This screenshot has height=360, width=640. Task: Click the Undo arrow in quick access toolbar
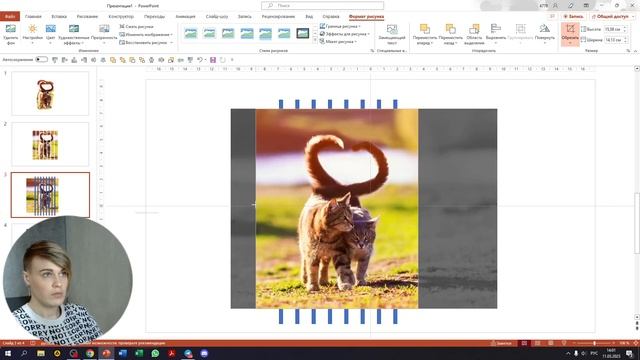pos(200,60)
